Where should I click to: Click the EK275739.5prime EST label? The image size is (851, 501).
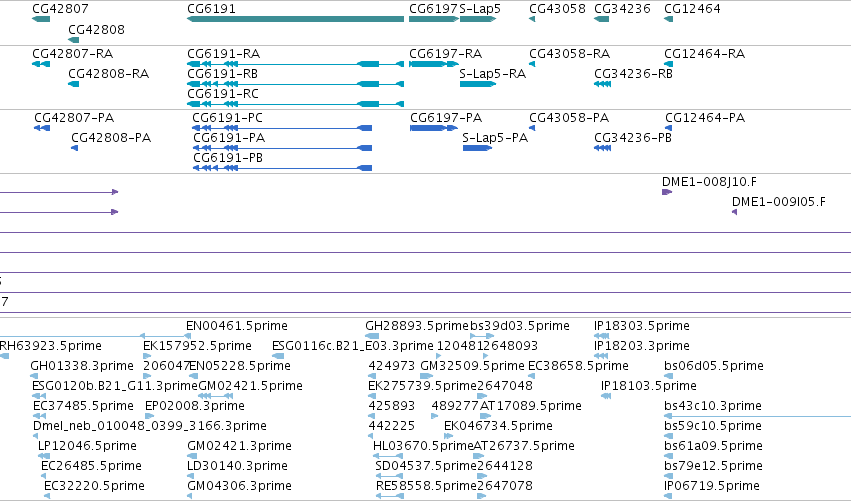click(422, 386)
